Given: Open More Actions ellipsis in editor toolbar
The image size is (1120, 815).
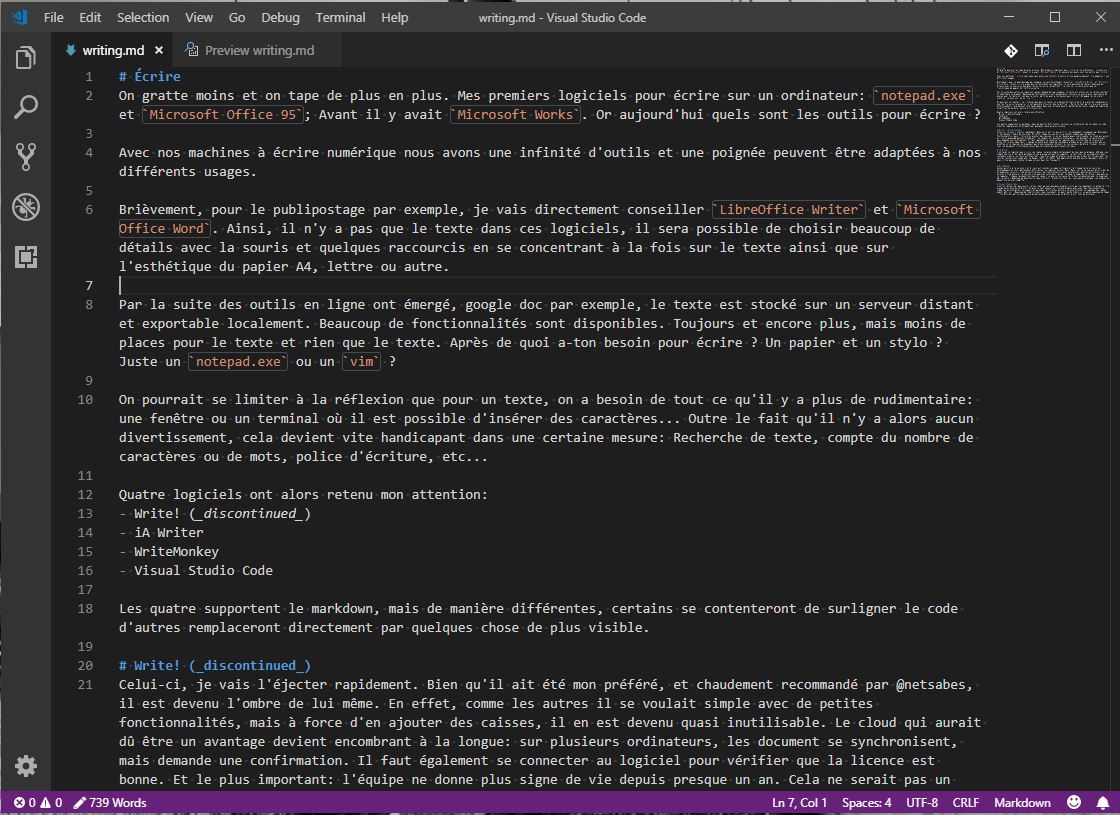Looking at the screenshot, I should click(1106, 50).
